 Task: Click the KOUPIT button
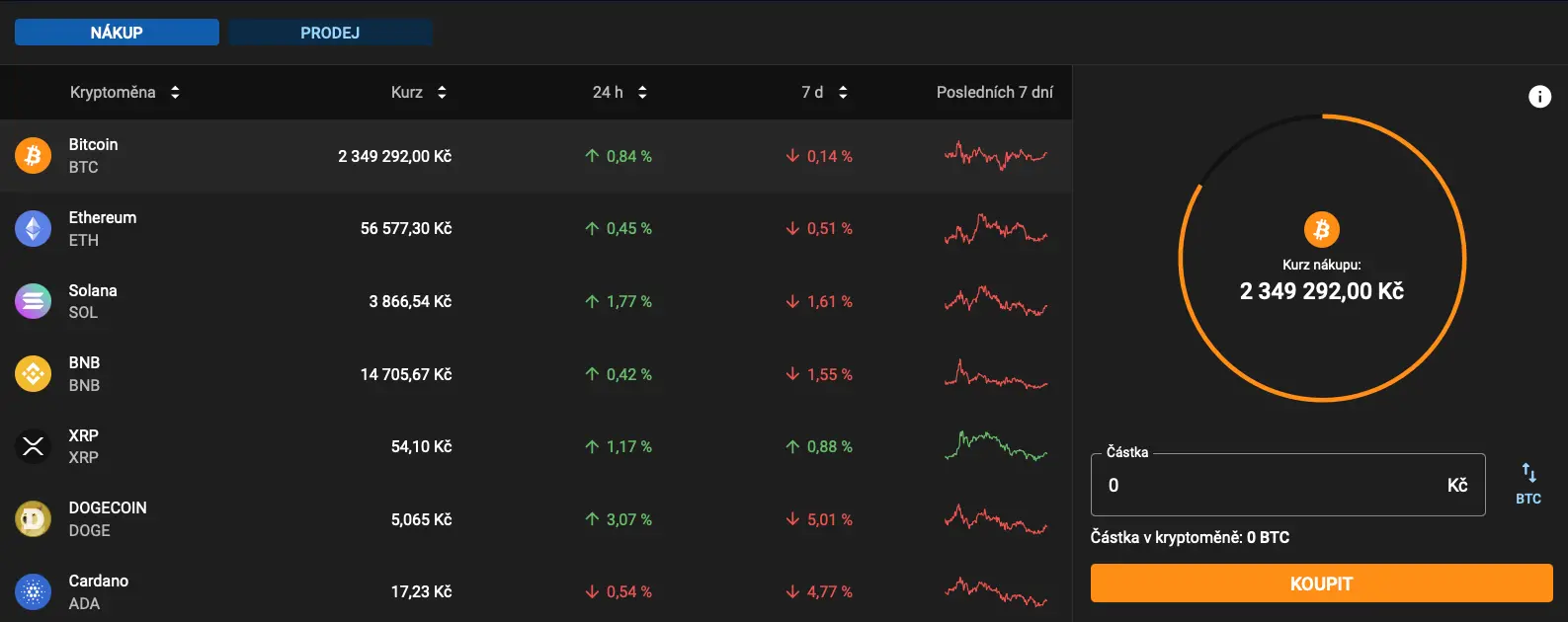1322,583
